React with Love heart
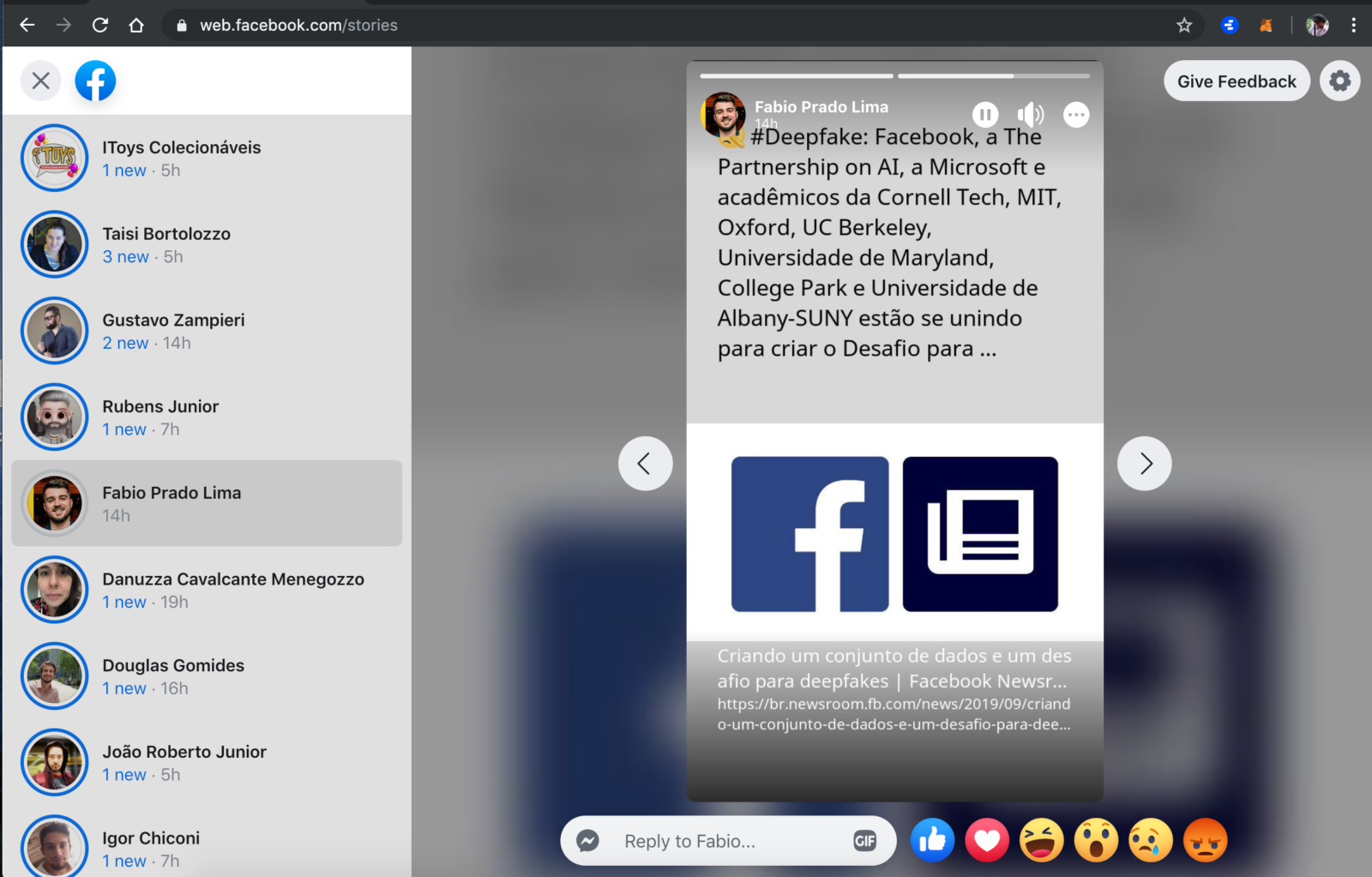1372x877 pixels. [x=987, y=840]
